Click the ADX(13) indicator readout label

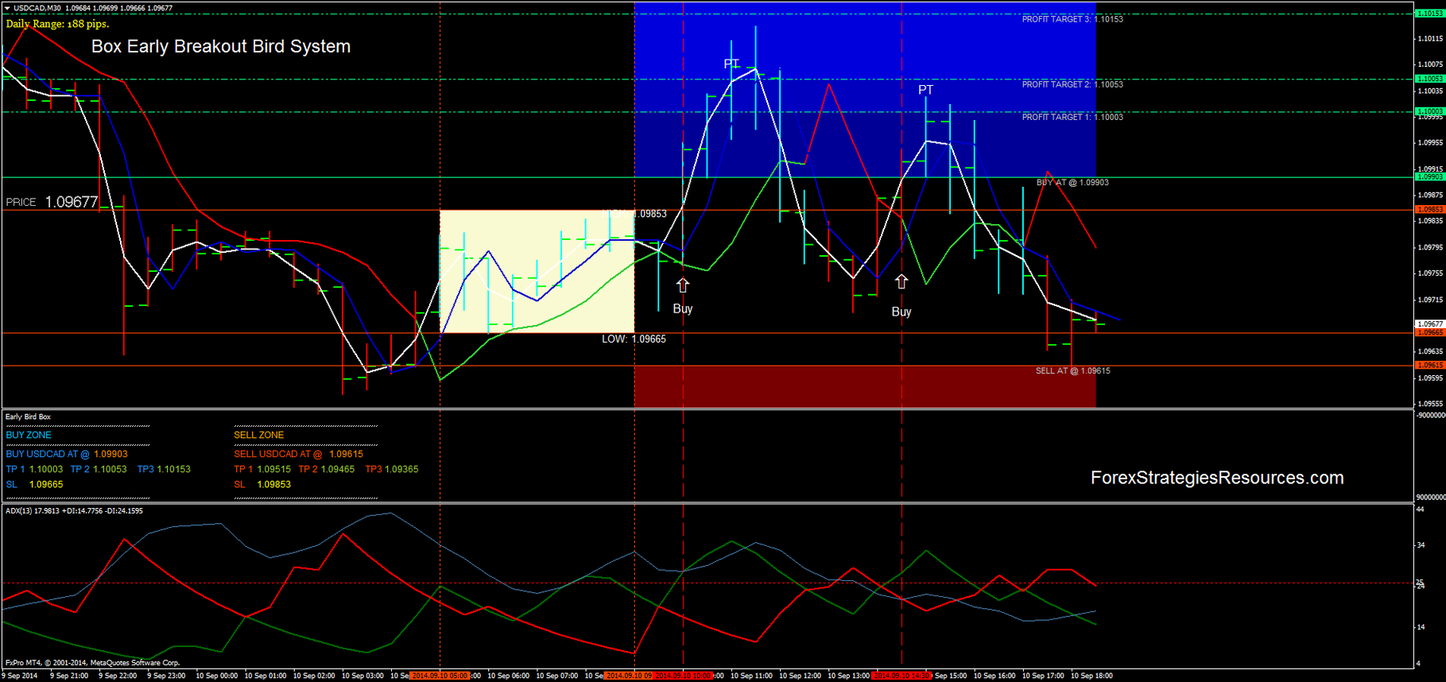(x=72, y=510)
